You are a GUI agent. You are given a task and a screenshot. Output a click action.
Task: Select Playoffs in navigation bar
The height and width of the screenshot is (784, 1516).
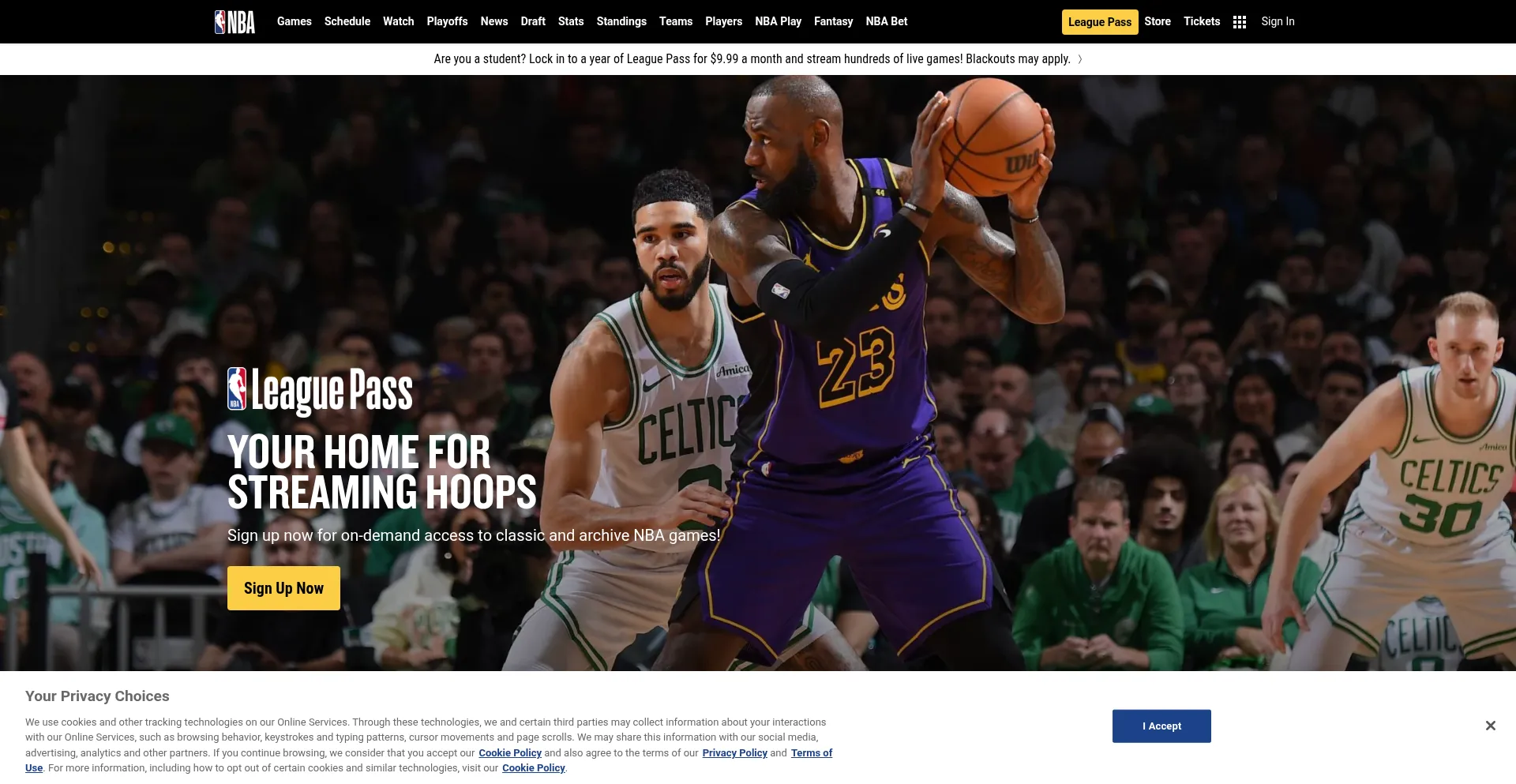click(447, 21)
